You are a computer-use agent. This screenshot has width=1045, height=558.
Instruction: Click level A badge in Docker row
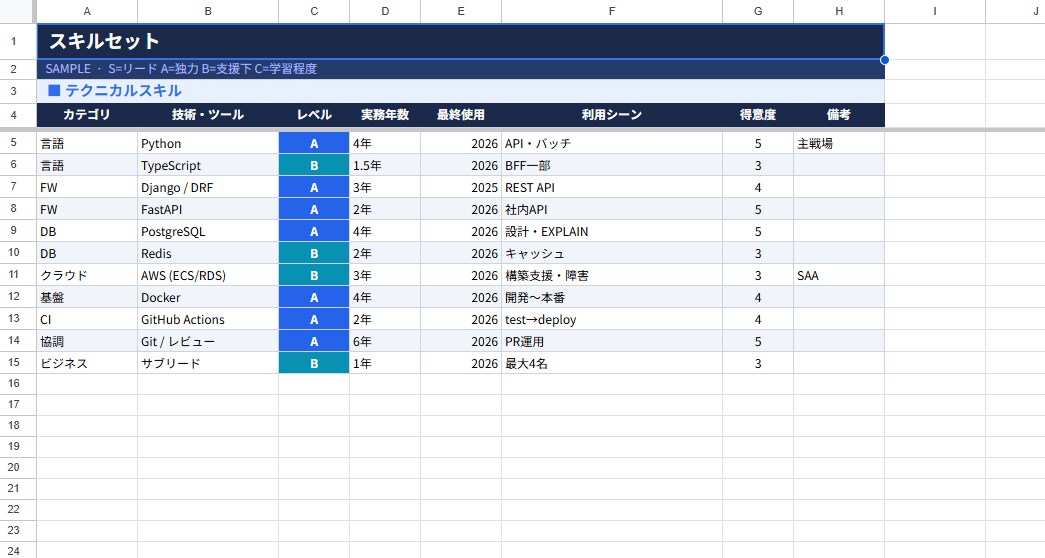click(314, 297)
